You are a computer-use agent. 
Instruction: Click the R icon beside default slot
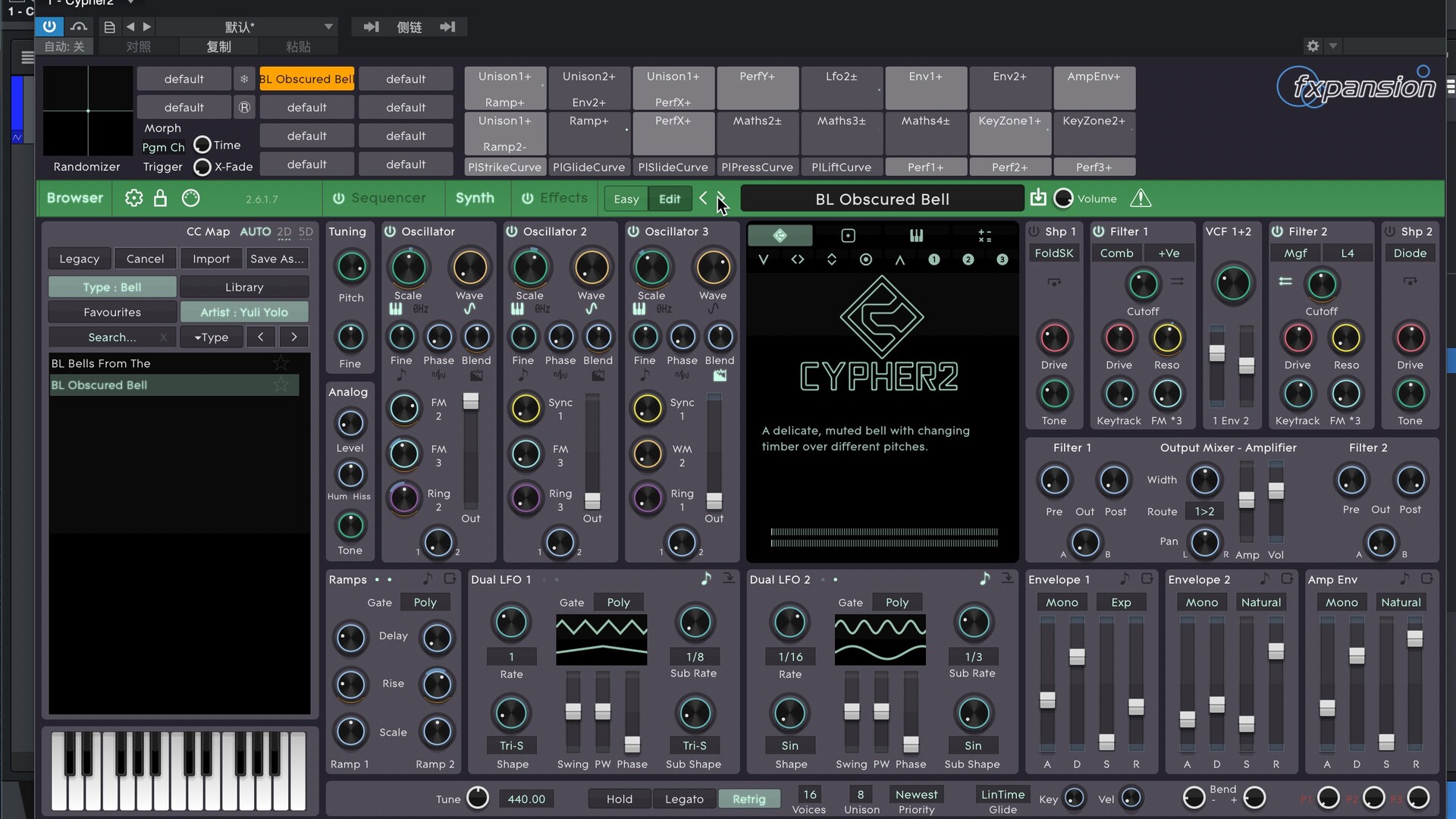244,107
